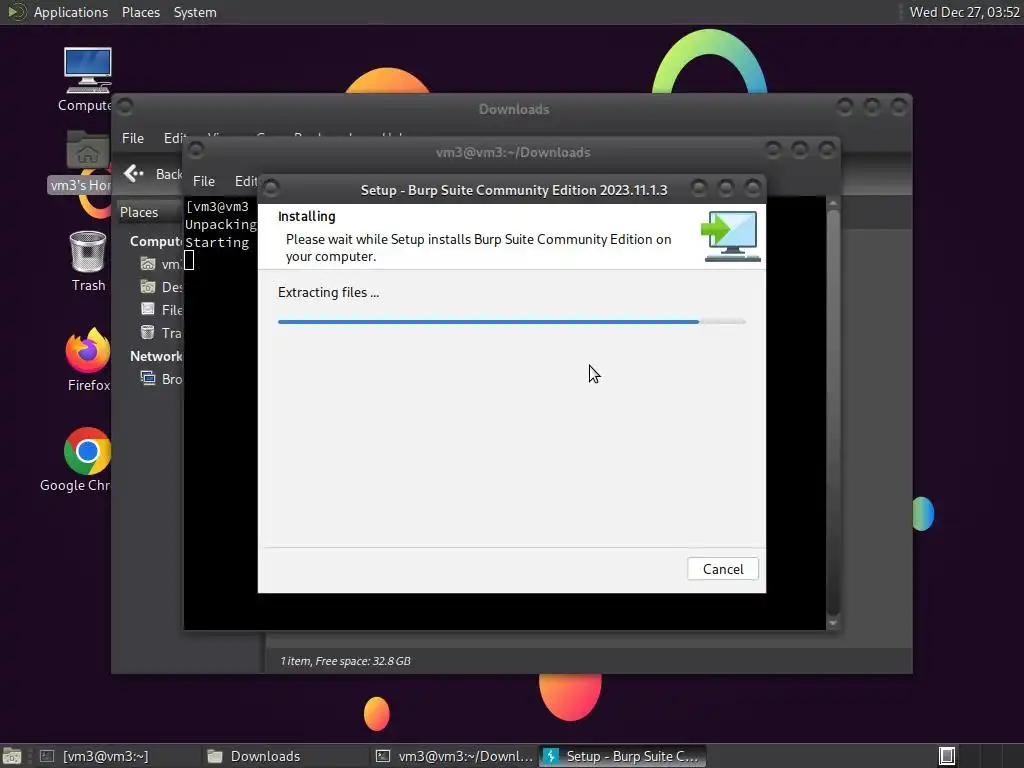The image size is (1024, 768).
Task: Select the vm3 home entry in the Places sidebar
Action: (x=161, y=264)
